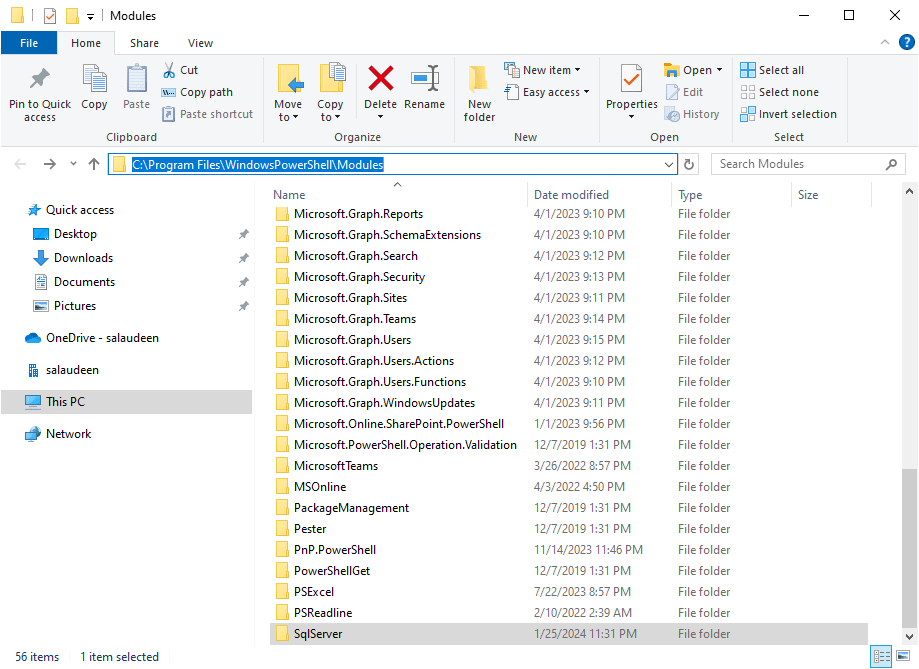Open the address bar history dropdown
The image size is (919, 669).
coord(668,163)
